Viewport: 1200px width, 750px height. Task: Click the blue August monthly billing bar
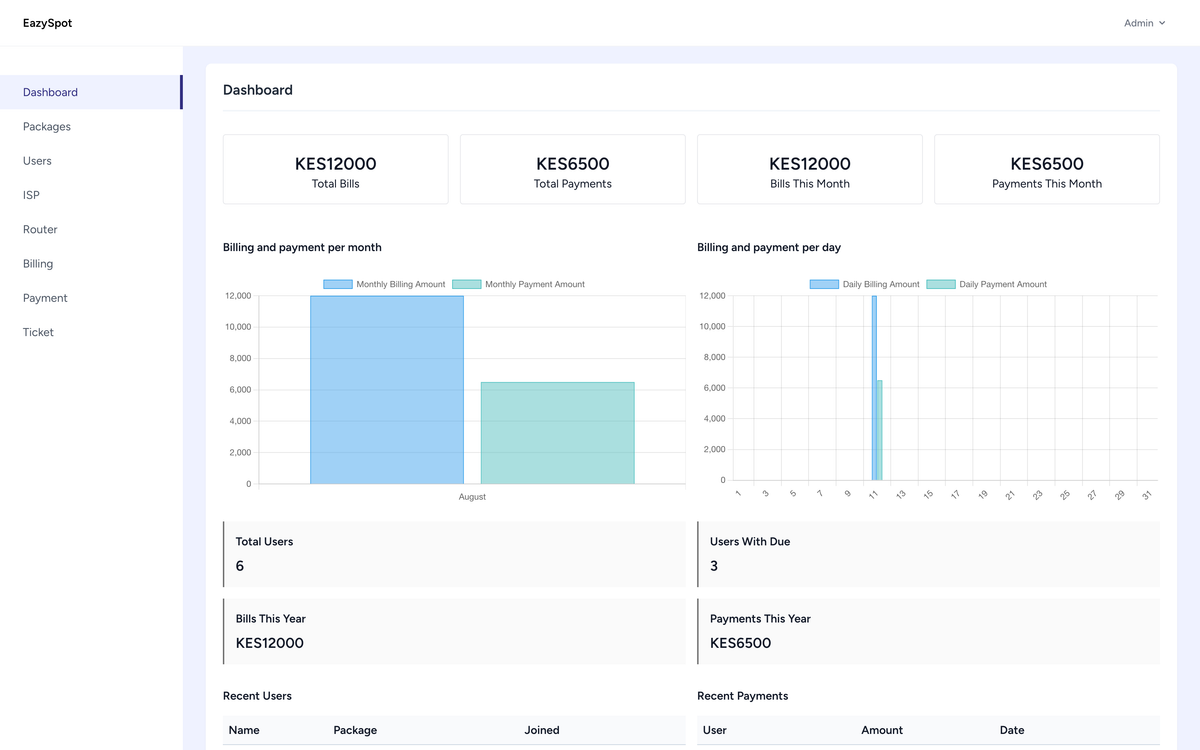(387, 390)
